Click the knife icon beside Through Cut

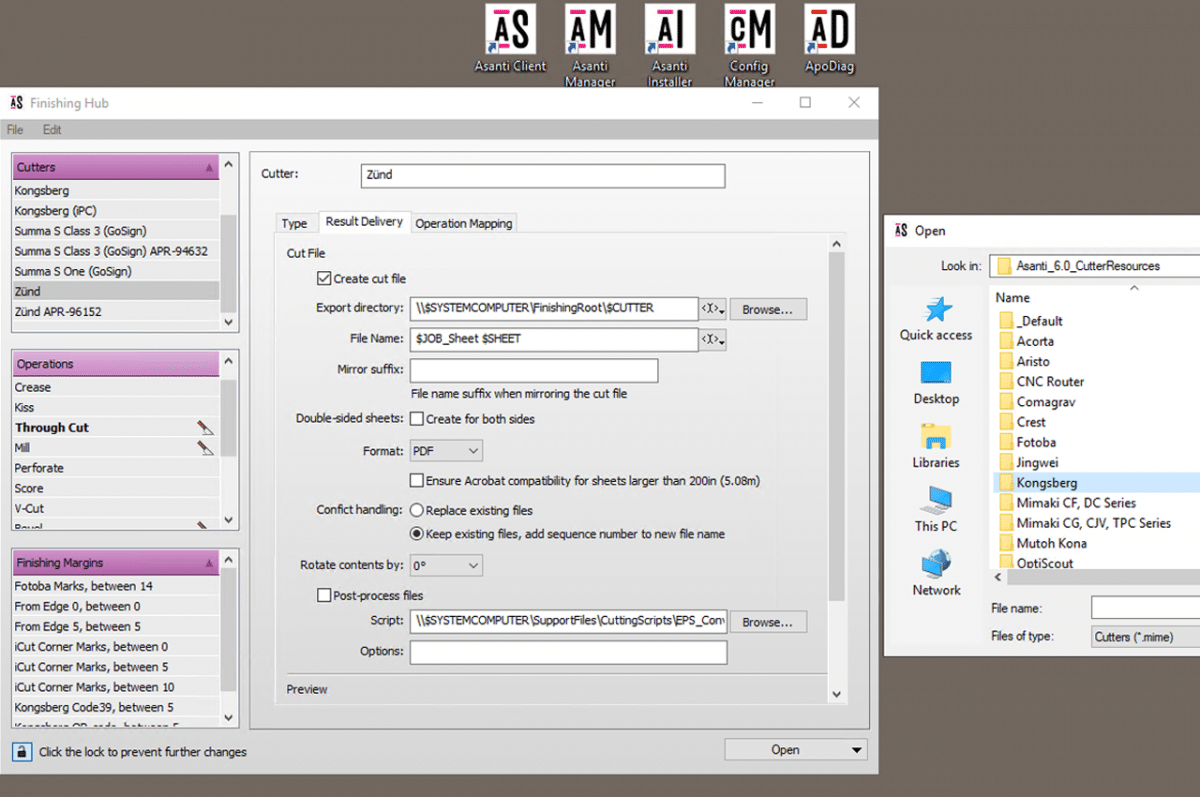[x=205, y=427]
